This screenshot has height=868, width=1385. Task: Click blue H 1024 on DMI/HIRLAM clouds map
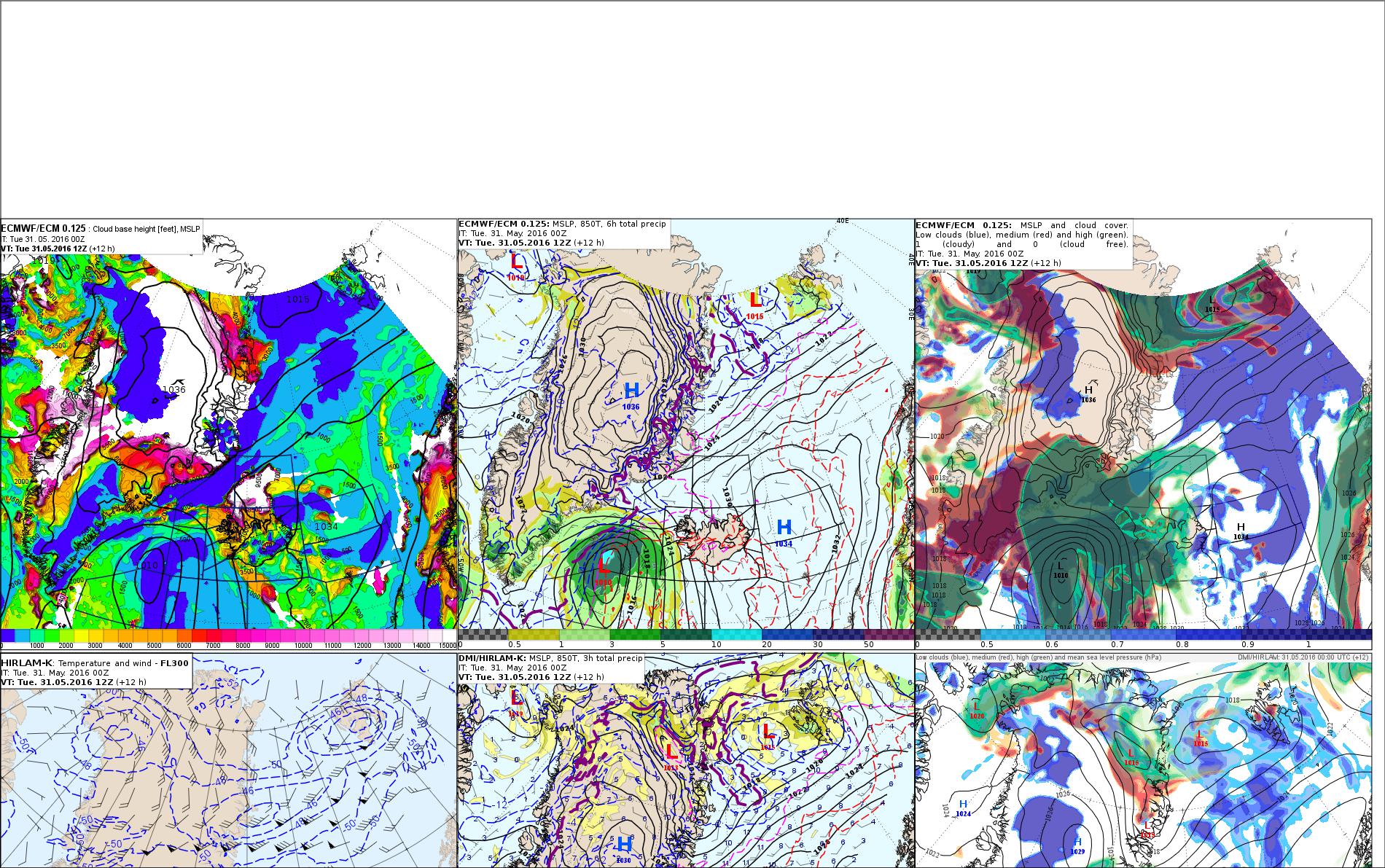(963, 808)
